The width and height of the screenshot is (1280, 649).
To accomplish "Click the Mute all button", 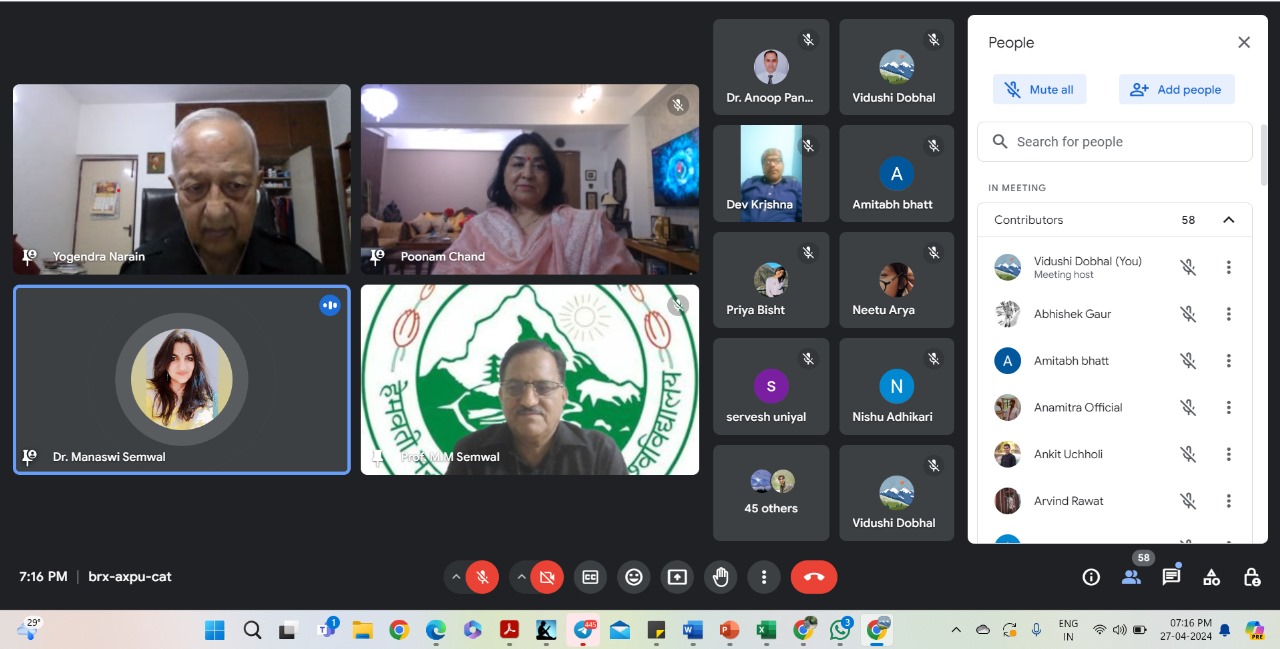I will click(x=1039, y=89).
